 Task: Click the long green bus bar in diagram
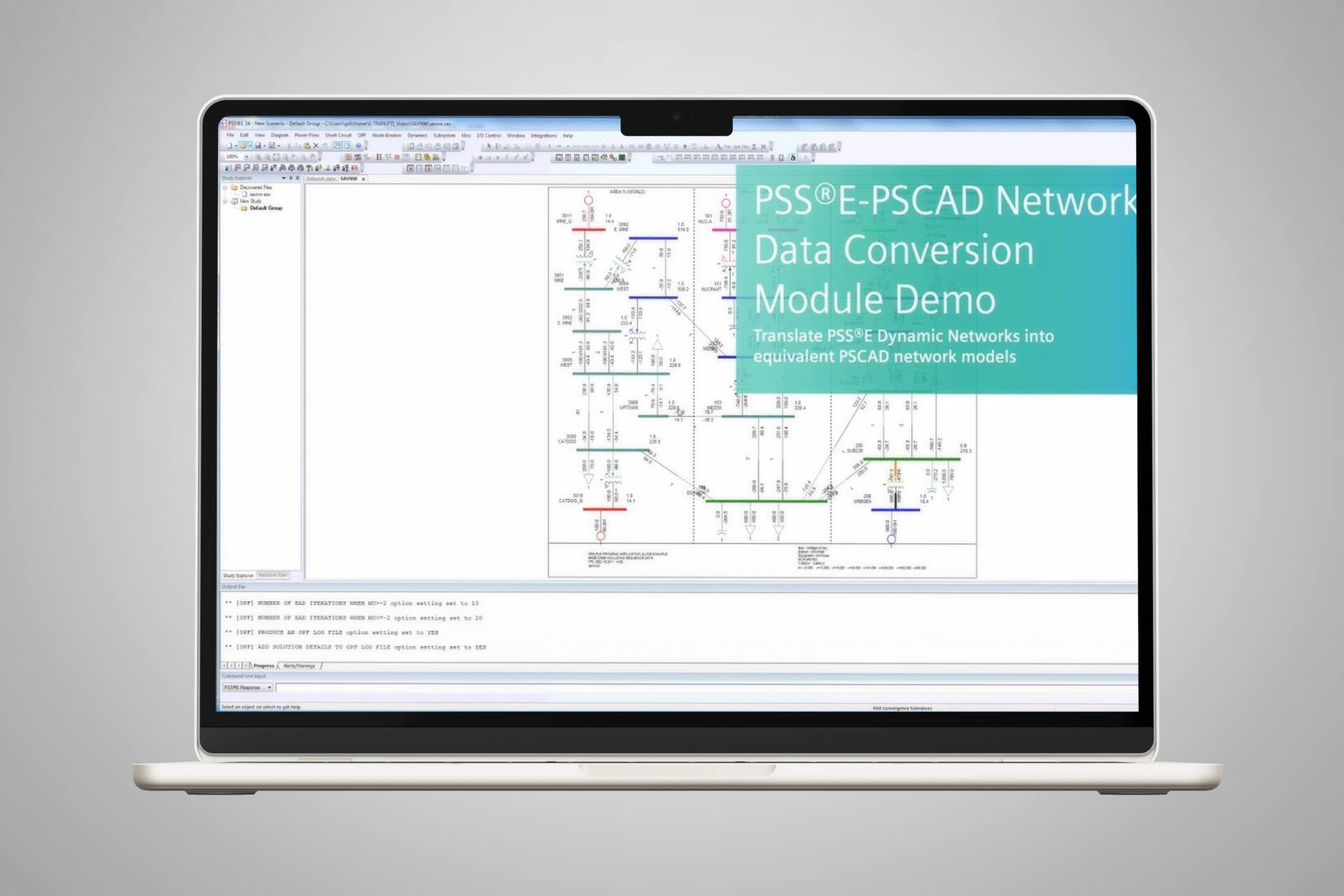tap(766, 500)
